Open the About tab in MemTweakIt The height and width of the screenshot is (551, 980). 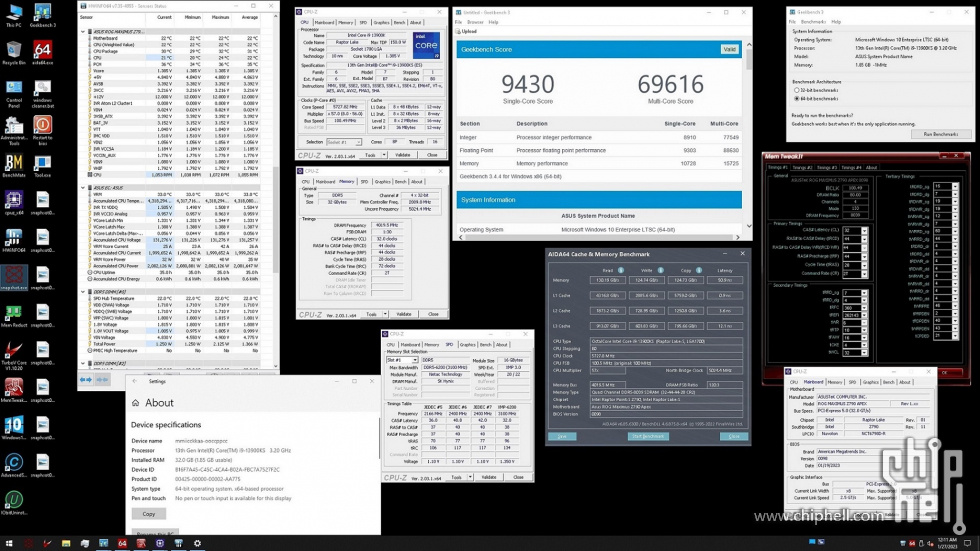(871, 167)
